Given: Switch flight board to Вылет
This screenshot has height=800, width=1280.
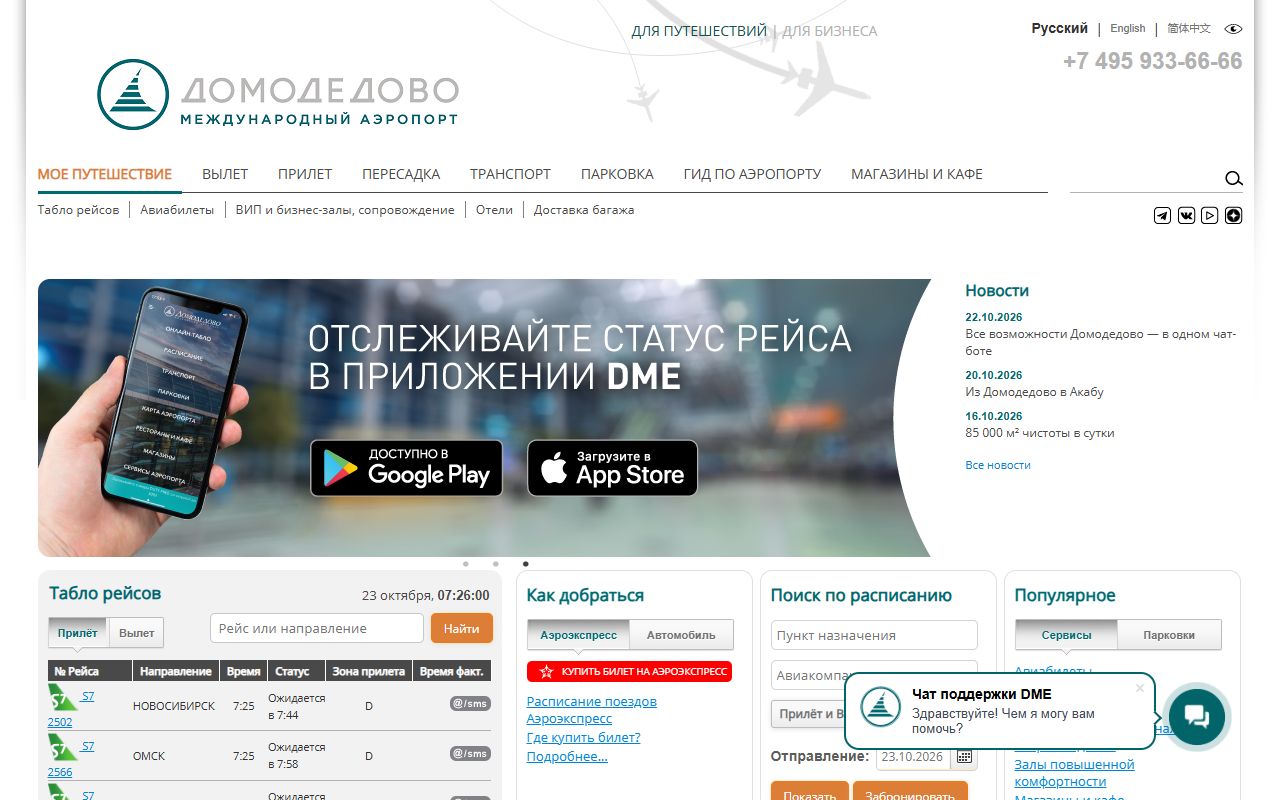Looking at the screenshot, I should pyautogui.click(x=136, y=633).
